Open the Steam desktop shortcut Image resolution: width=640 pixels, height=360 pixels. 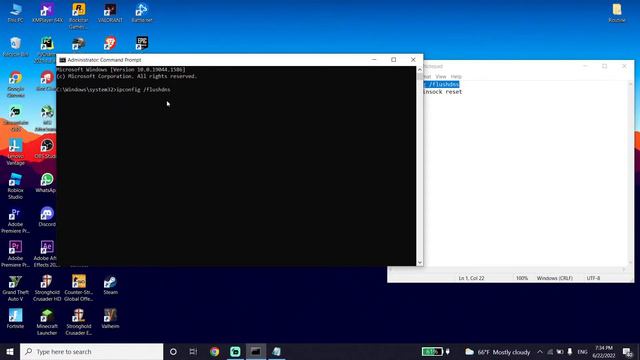(110, 284)
